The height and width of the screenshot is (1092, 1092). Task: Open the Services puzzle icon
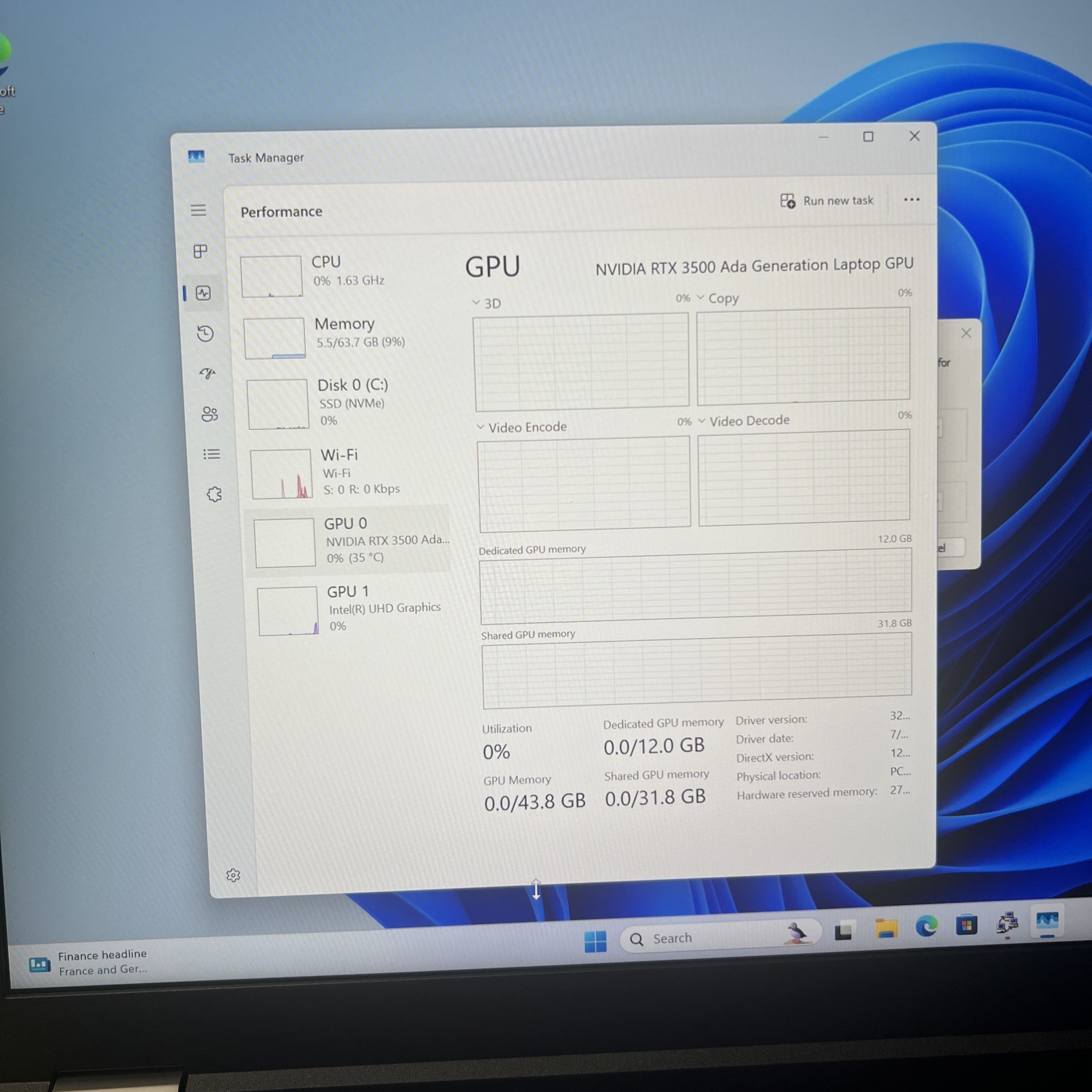[x=214, y=494]
